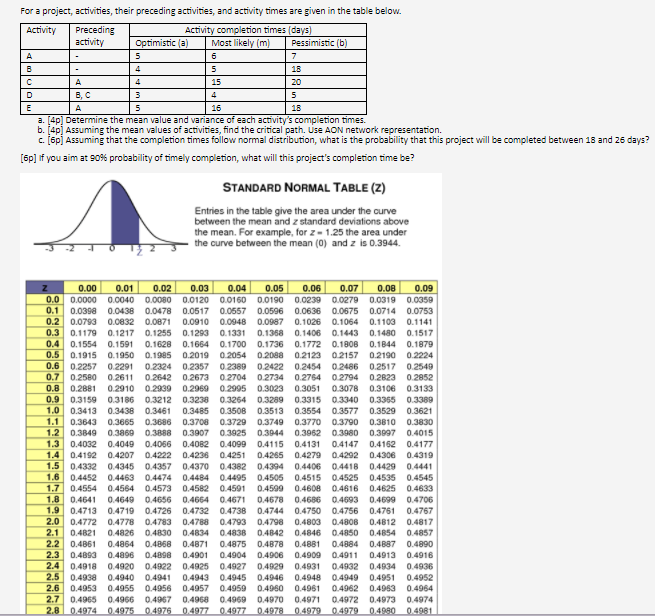Select the z row label 0.0
The image size is (655, 616).
pos(45,299)
